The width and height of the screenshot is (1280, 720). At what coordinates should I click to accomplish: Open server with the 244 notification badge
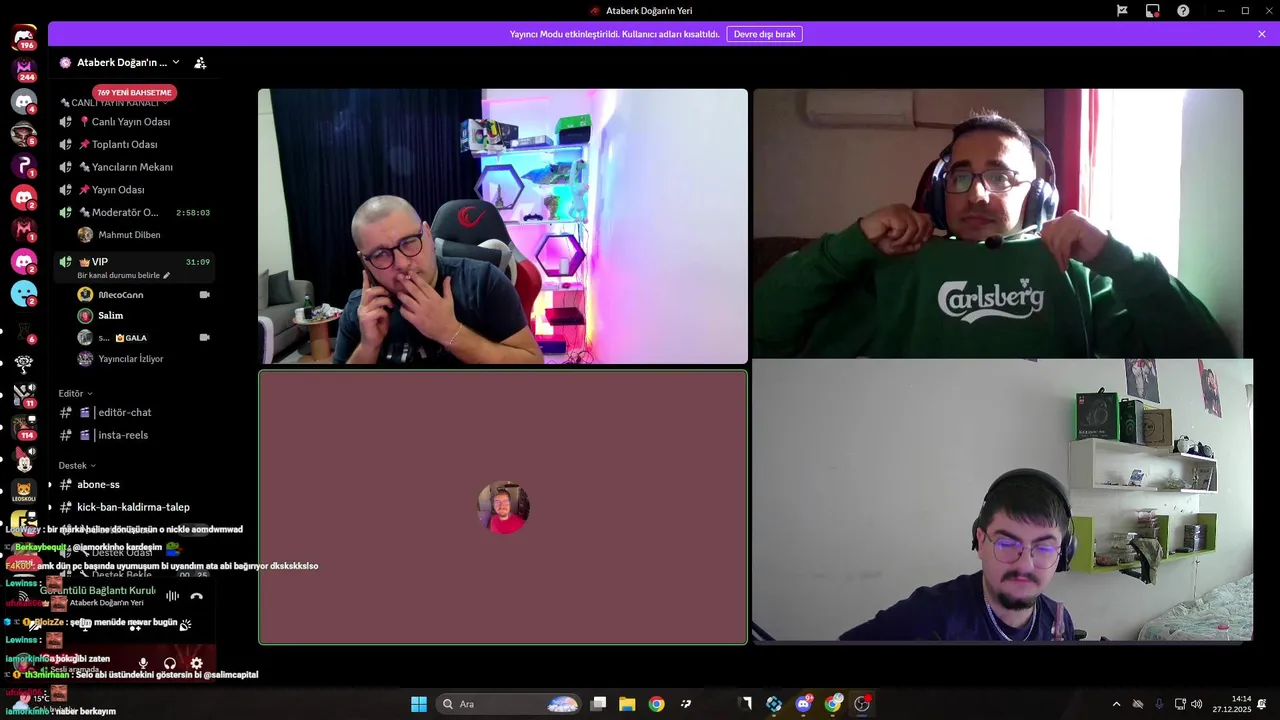pos(24,70)
